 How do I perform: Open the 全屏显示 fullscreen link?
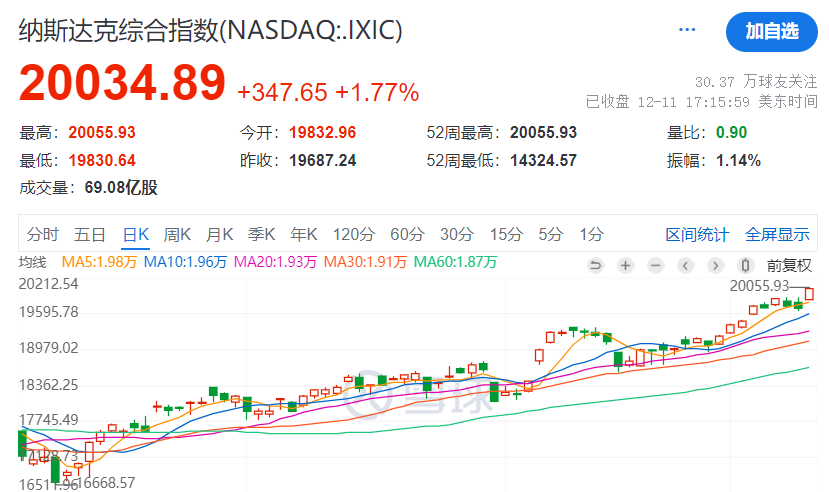coord(777,234)
